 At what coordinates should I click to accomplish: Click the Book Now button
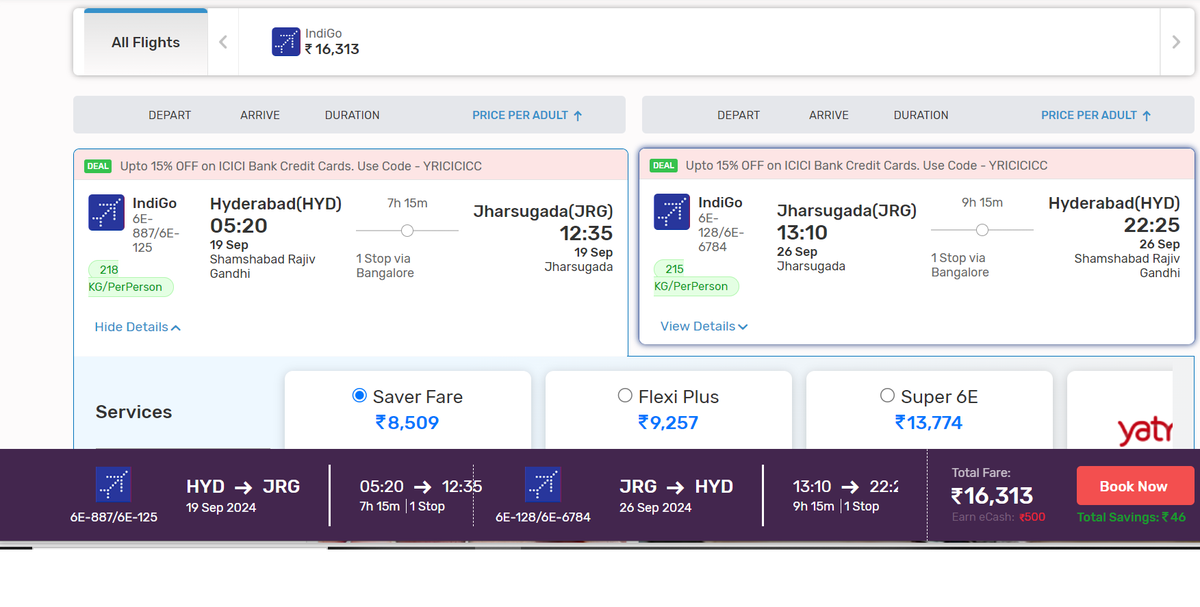tap(1134, 486)
